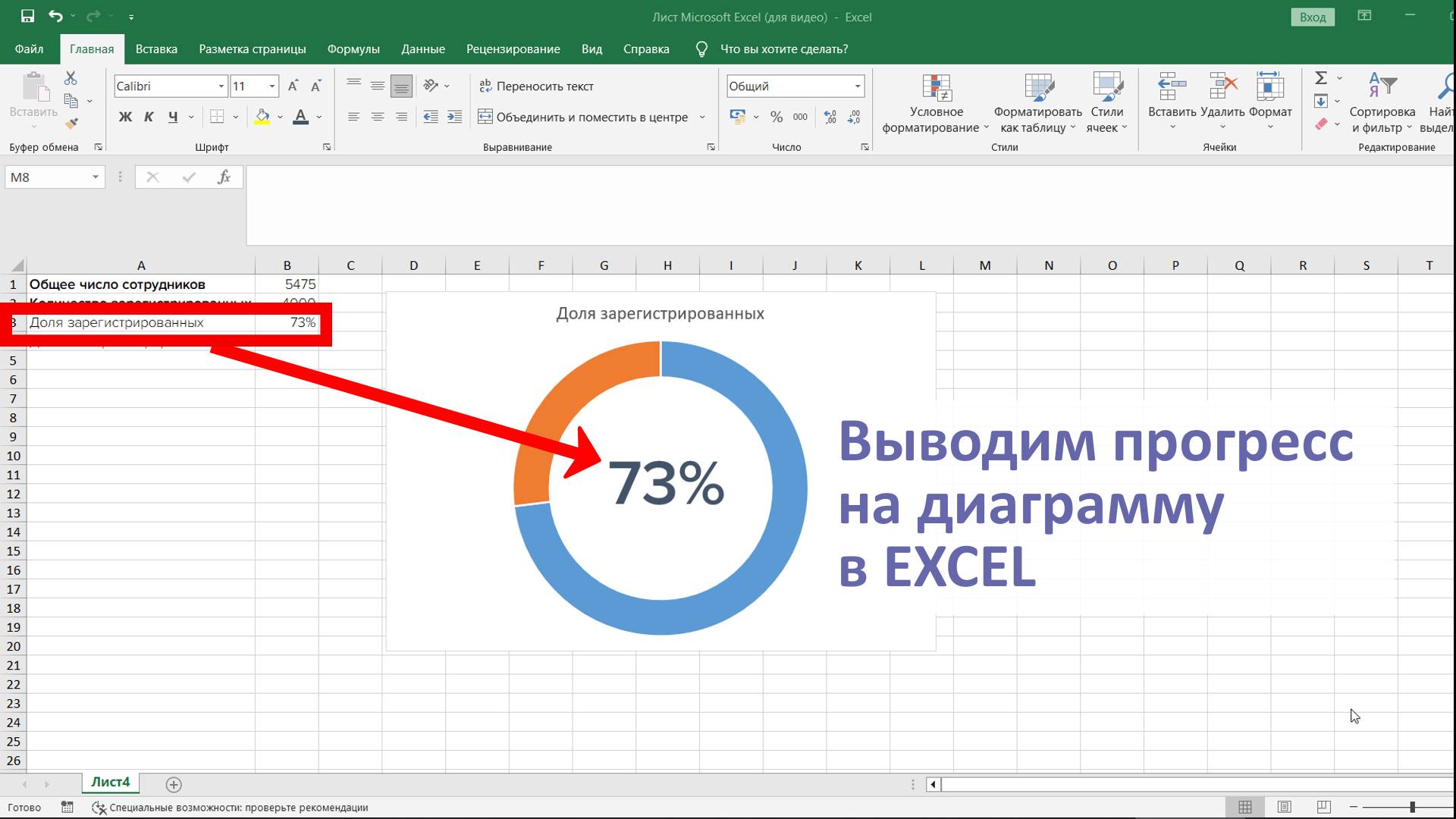This screenshot has height=819, width=1456.
Task: Add a new sheet with the plus button
Action: coord(174,783)
